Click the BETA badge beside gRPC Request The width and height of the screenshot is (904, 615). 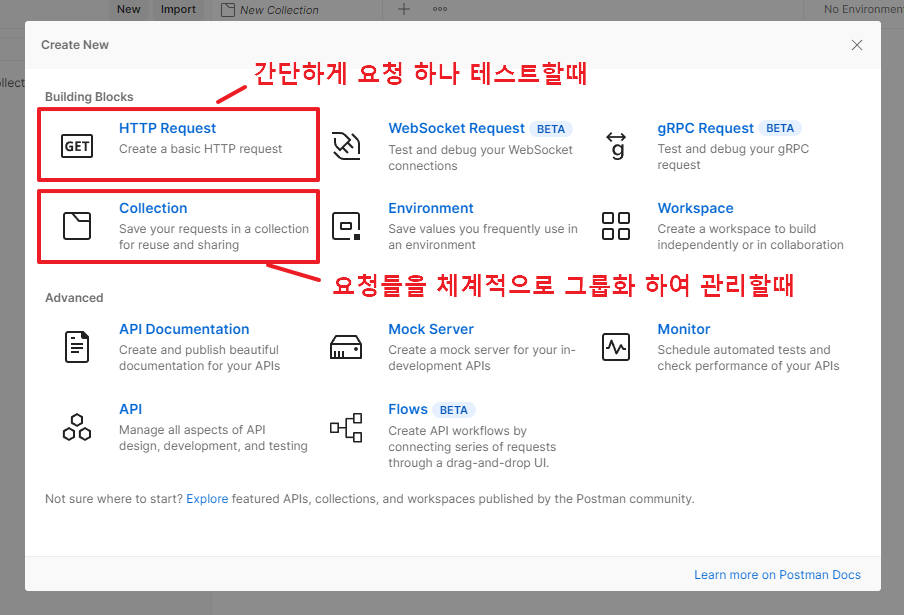pyautogui.click(x=779, y=128)
